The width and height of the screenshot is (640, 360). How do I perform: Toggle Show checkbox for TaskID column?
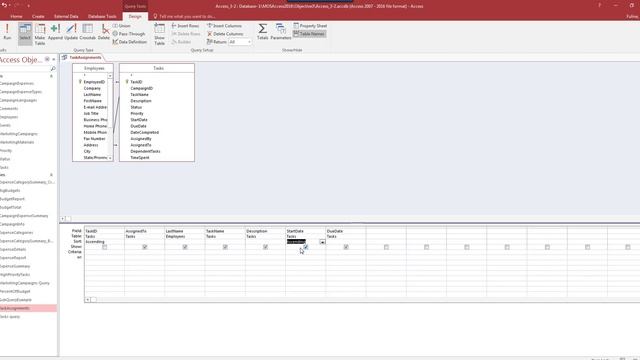click(x=104, y=247)
